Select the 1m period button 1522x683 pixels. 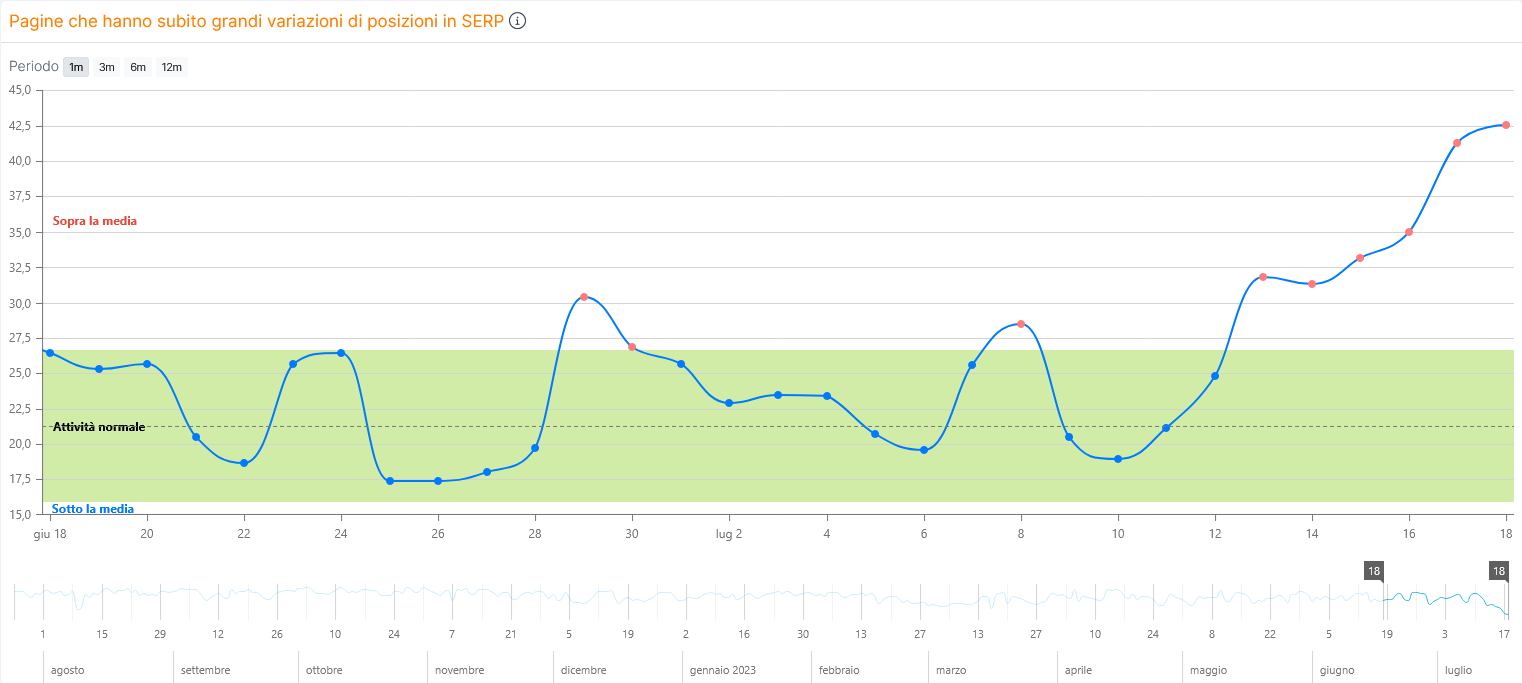76,67
